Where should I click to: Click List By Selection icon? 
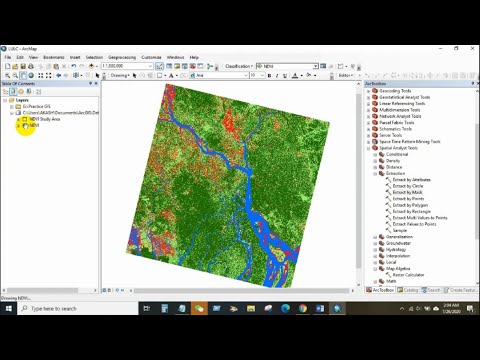[x=29, y=92]
